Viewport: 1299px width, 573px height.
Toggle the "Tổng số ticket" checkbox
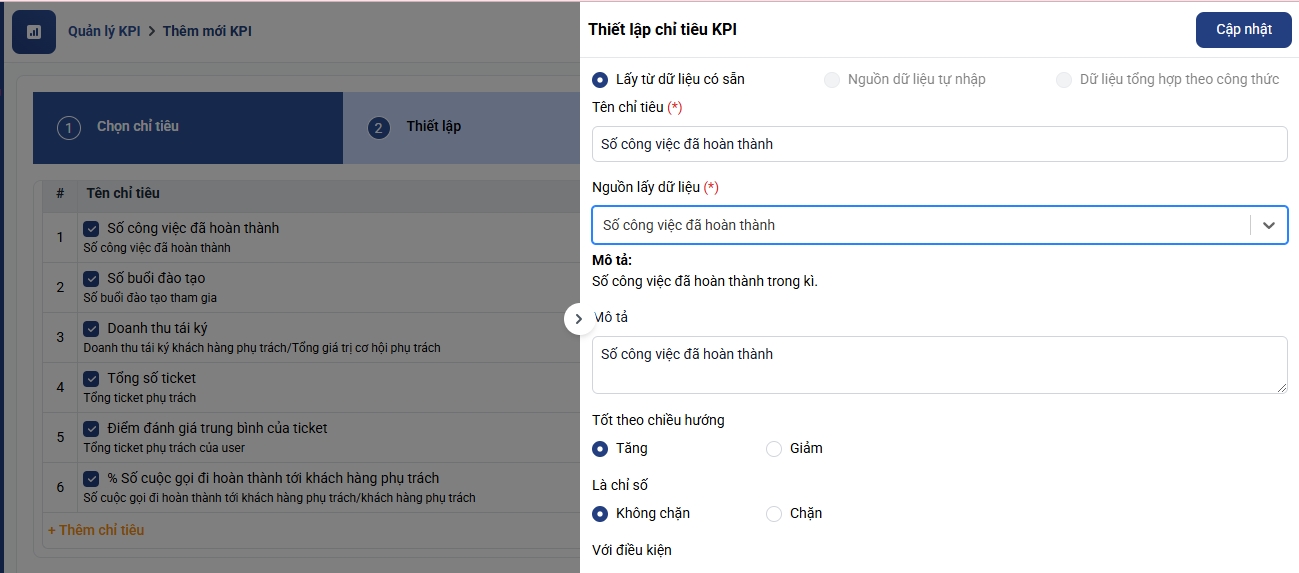click(x=91, y=378)
